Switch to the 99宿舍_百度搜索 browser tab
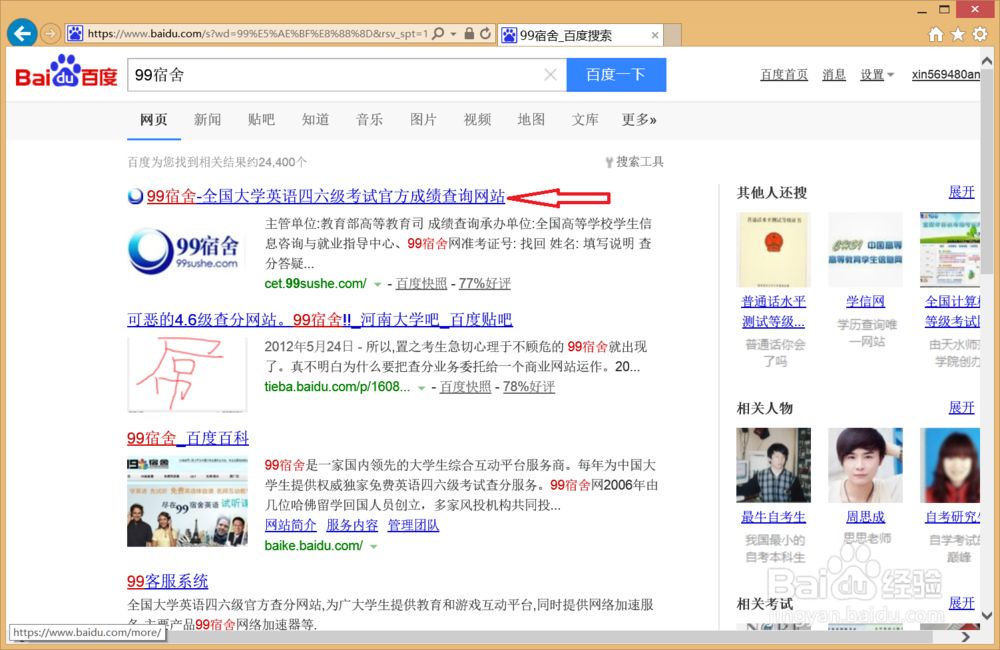1000x650 pixels. coord(580,35)
